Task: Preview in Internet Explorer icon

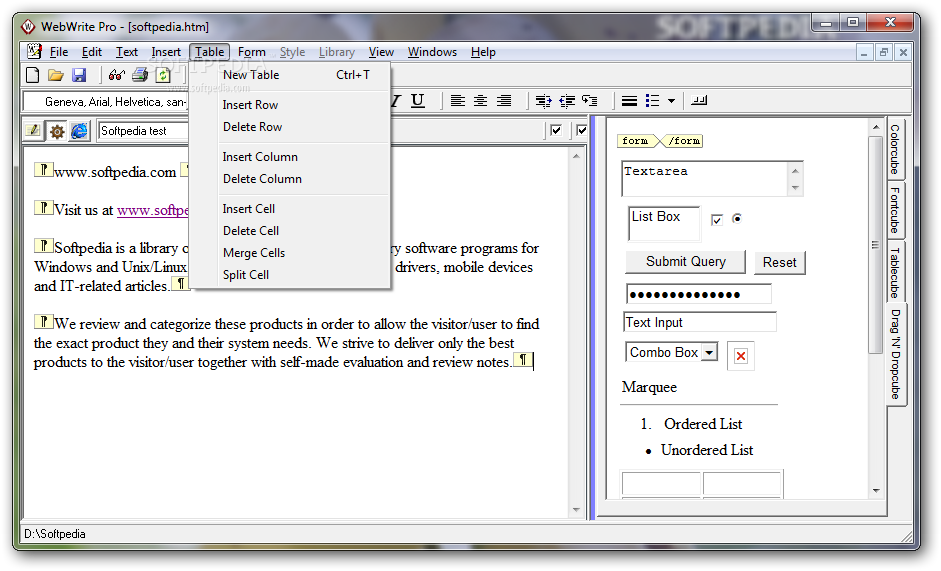Action: 79,131
